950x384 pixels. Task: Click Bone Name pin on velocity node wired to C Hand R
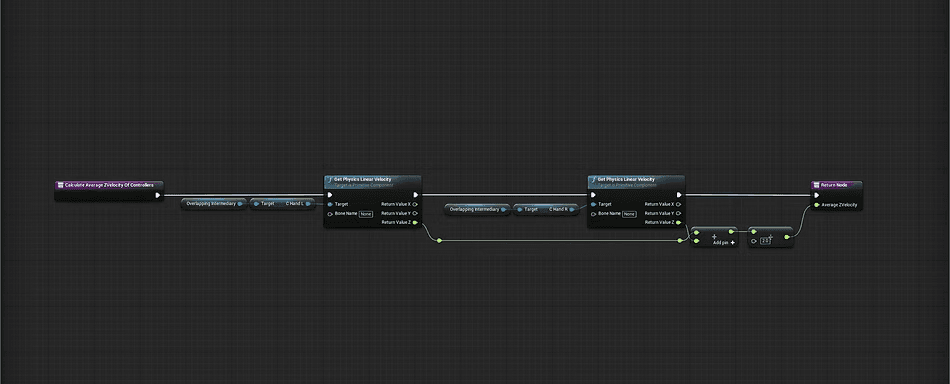[x=594, y=213]
